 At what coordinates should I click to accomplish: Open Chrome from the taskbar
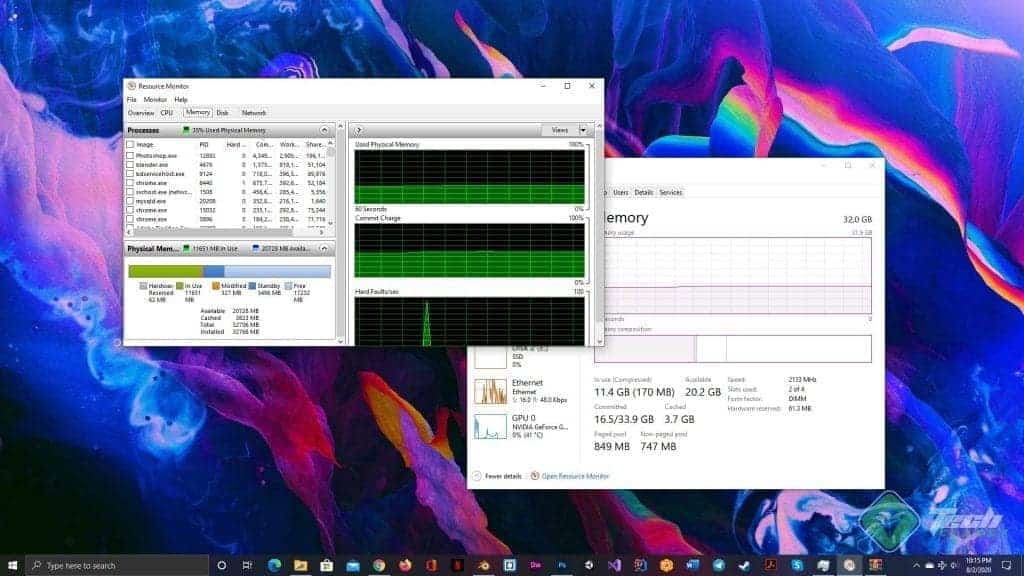click(x=377, y=563)
